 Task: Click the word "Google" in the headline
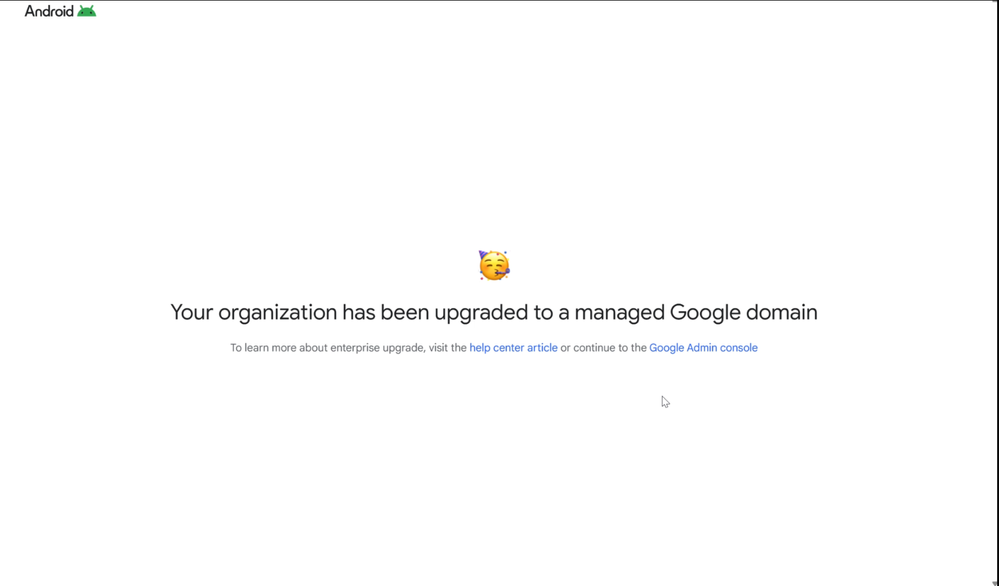tap(705, 313)
